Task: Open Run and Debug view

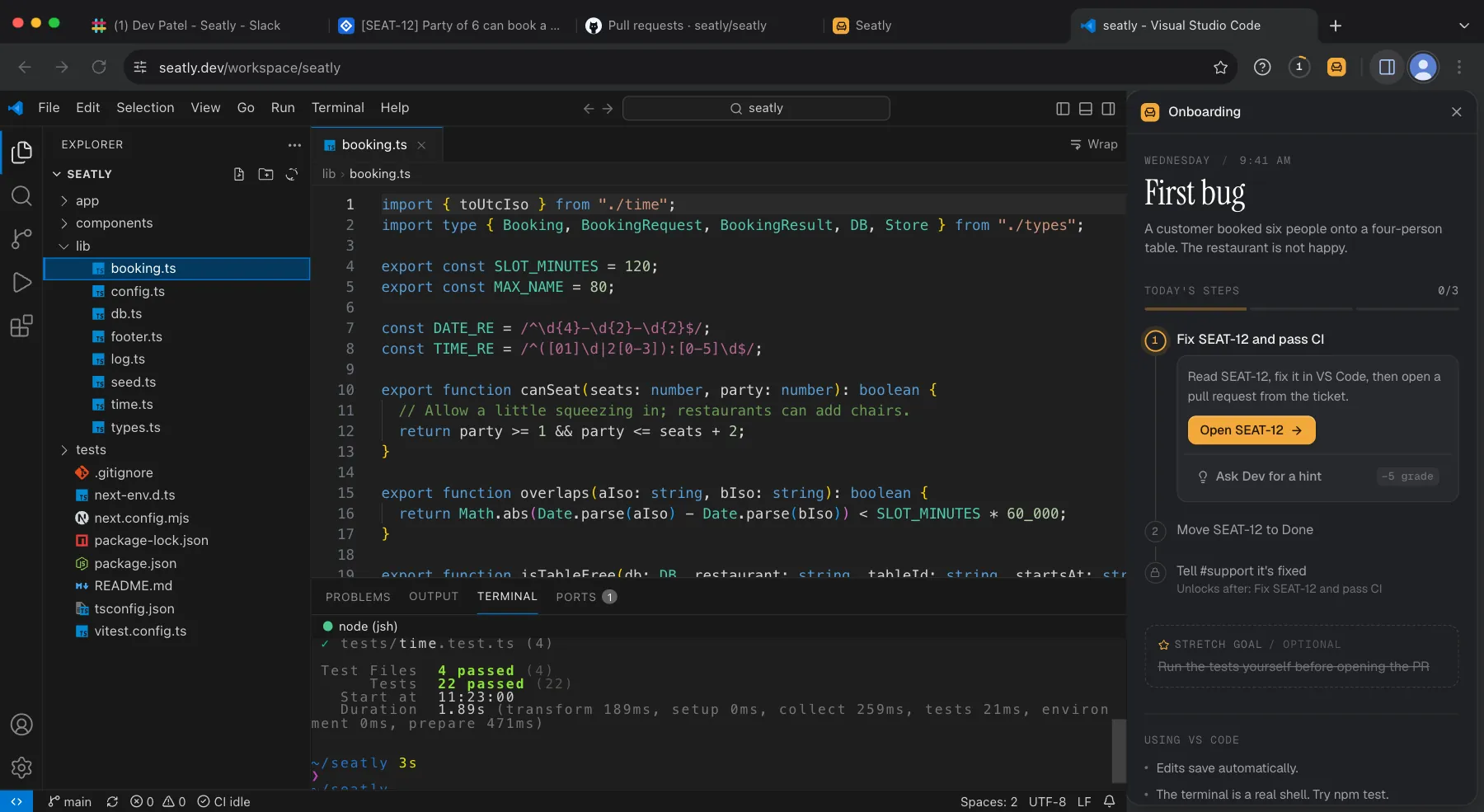Action: point(21,283)
